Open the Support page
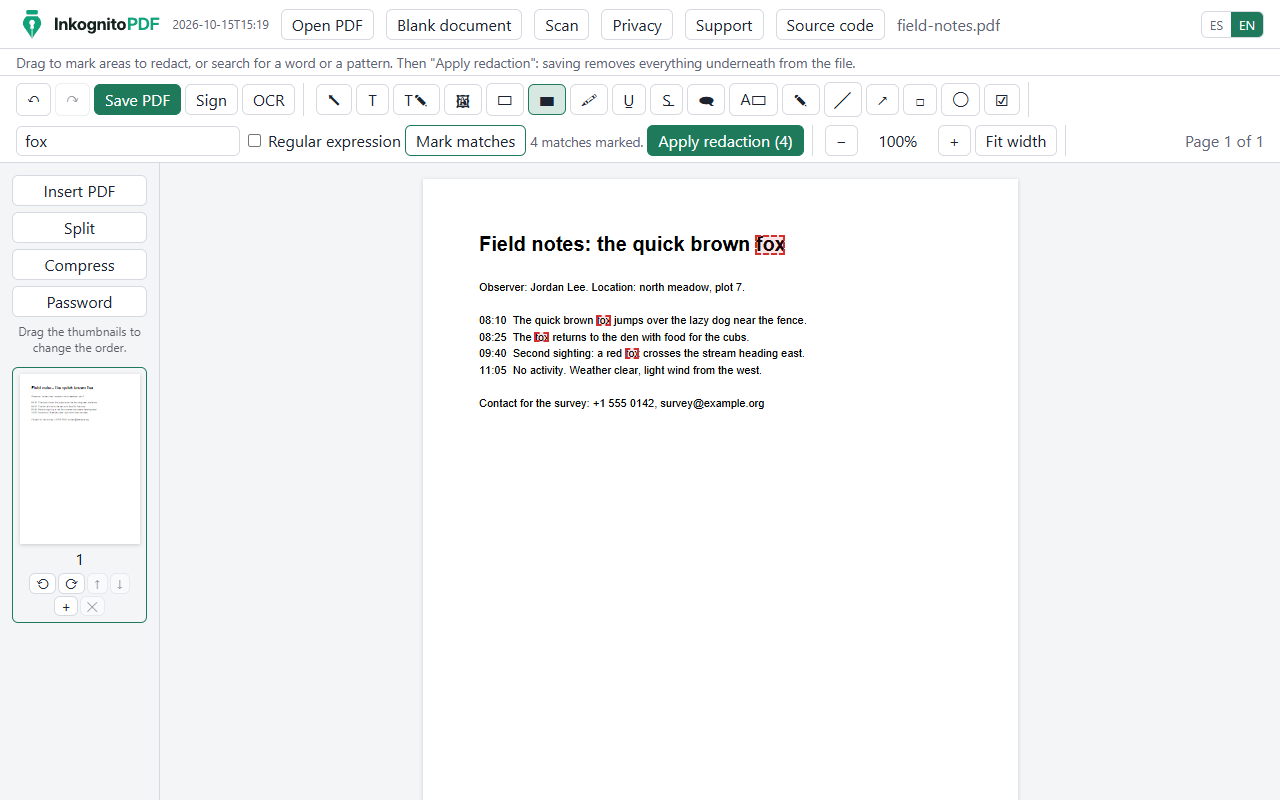The width and height of the screenshot is (1280, 800). (724, 25)
